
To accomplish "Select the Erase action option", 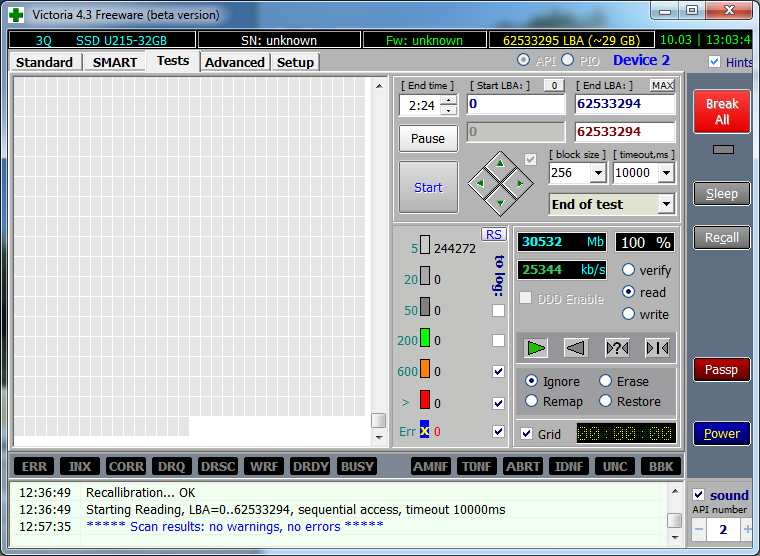I will pyautogui.click(x=605, y=381).
